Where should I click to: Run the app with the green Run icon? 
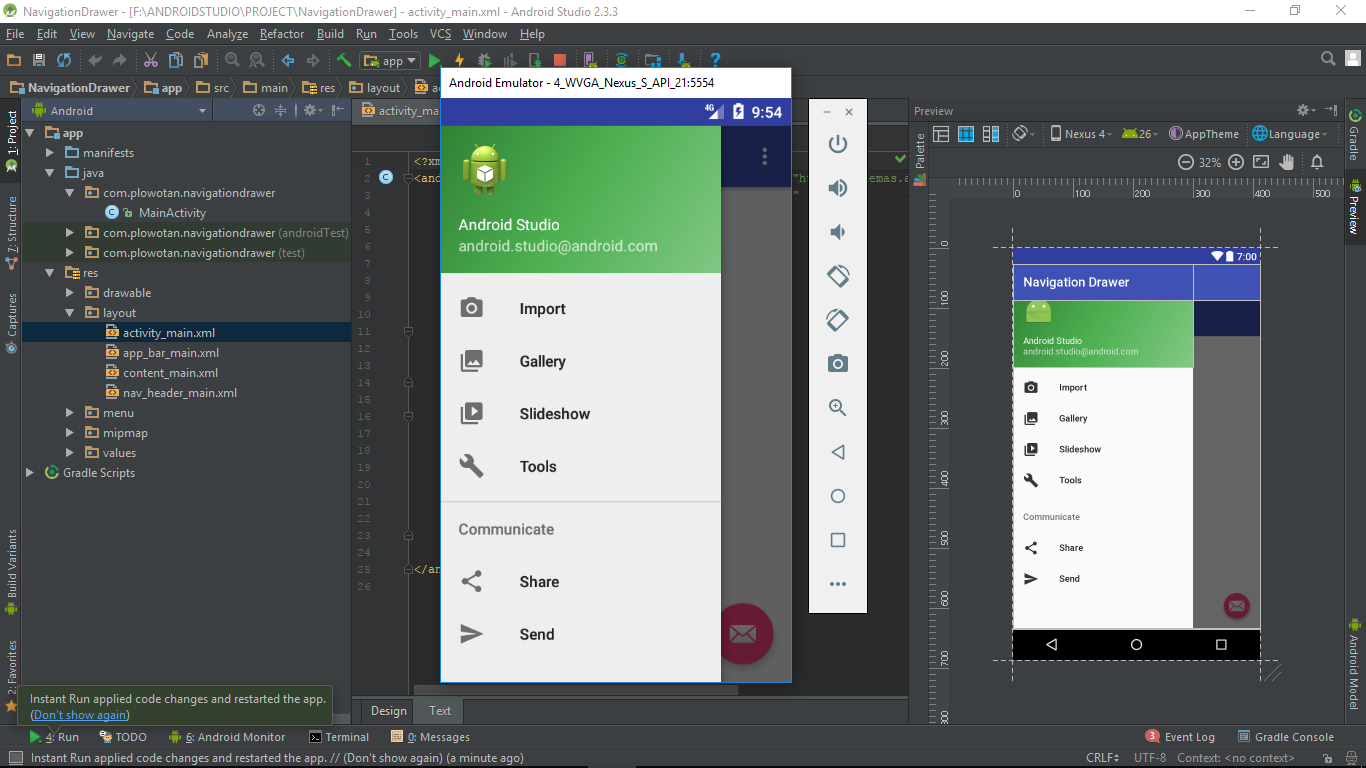pyautogui.click(x=434, y=59)
